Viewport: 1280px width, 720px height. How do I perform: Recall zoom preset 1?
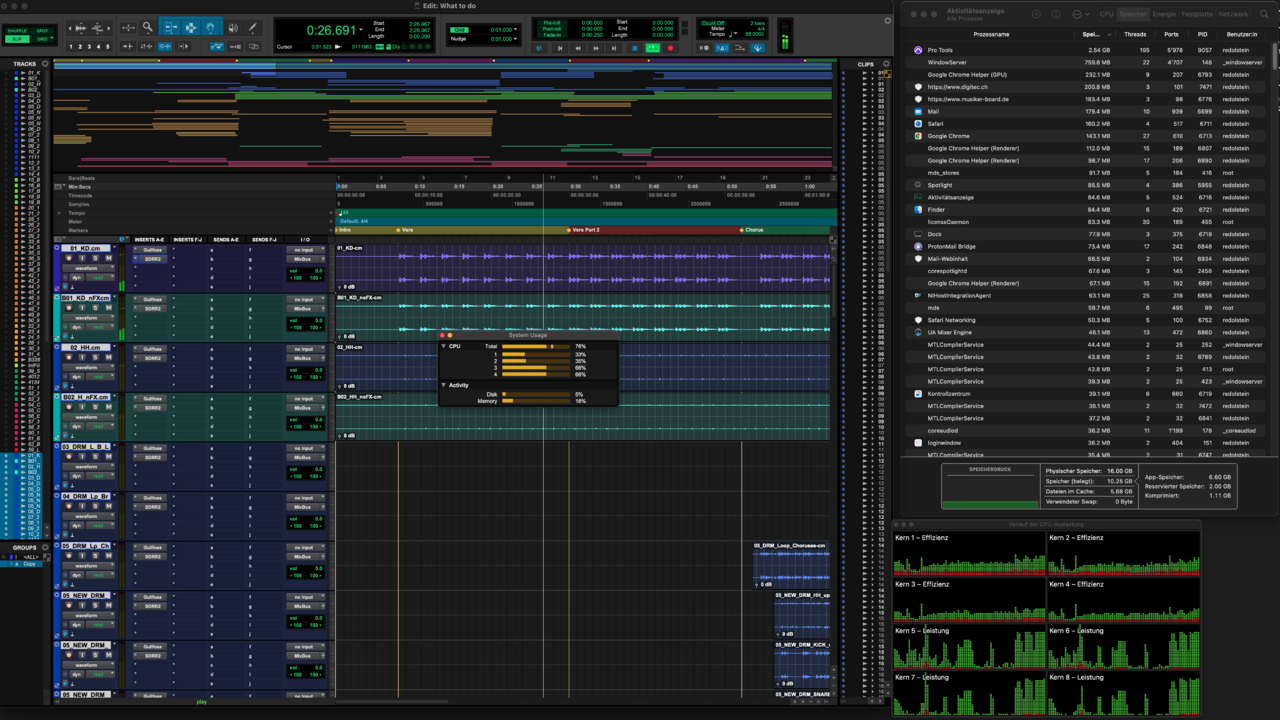(70, 47)
